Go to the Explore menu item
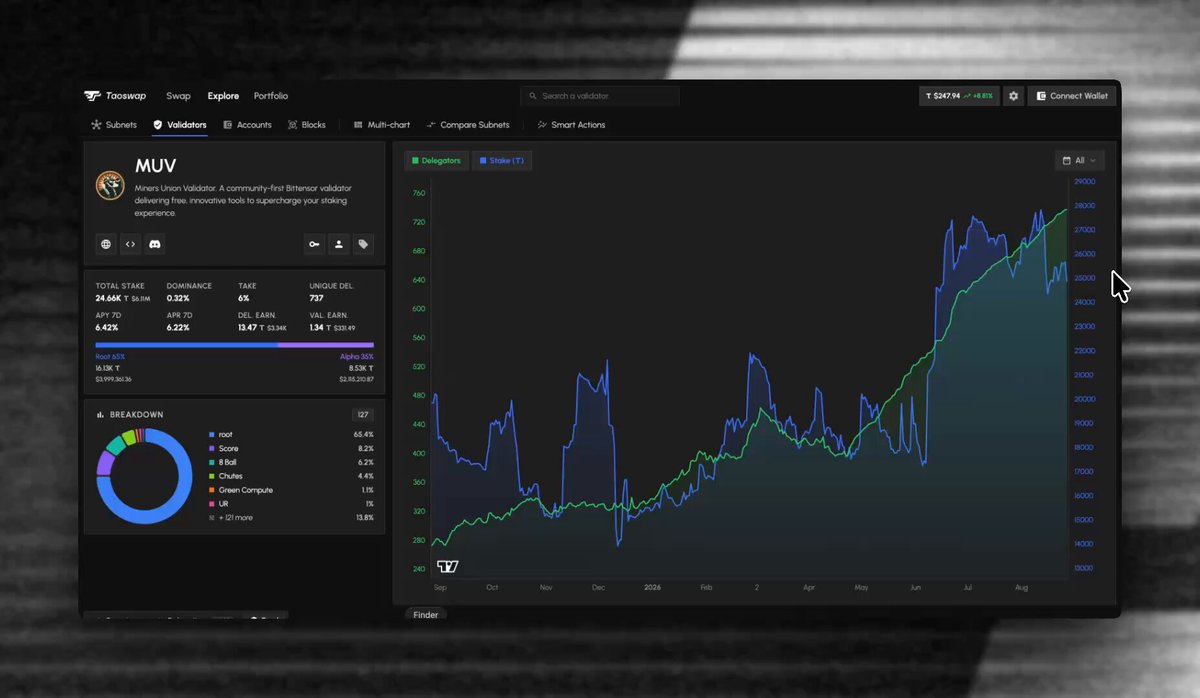Screen dimensions: 1200x698 coord(223,96)
